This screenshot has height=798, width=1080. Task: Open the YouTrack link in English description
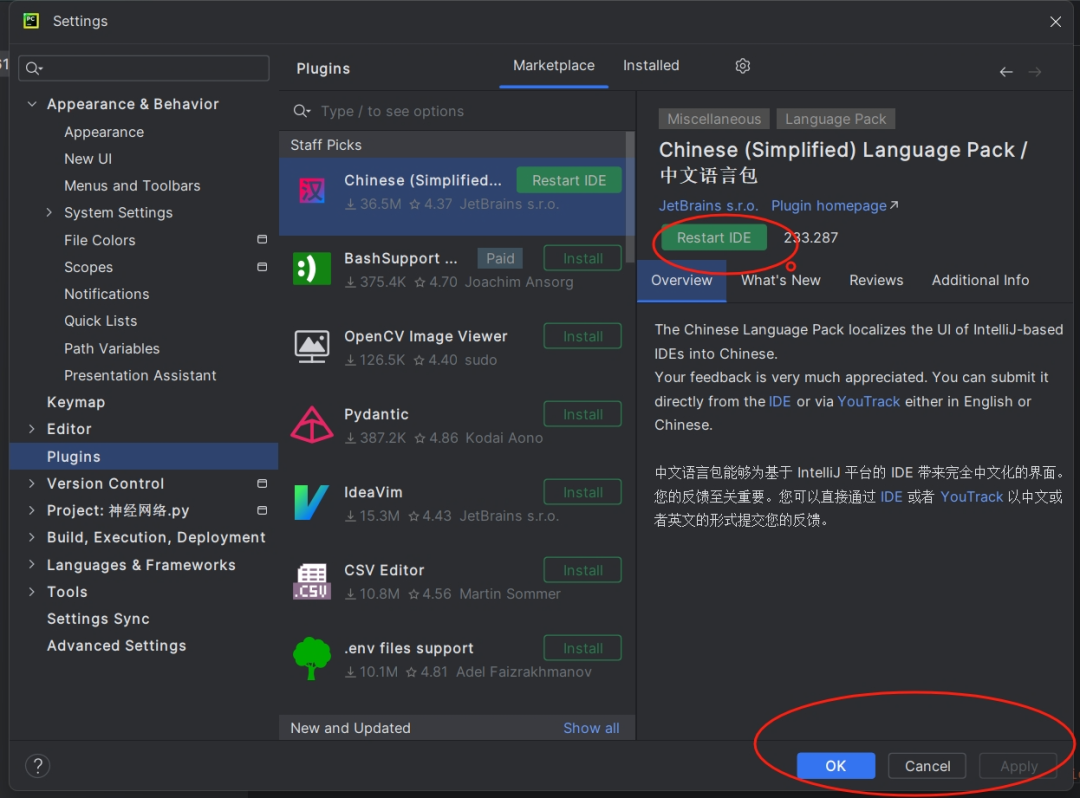click(868, 401)
